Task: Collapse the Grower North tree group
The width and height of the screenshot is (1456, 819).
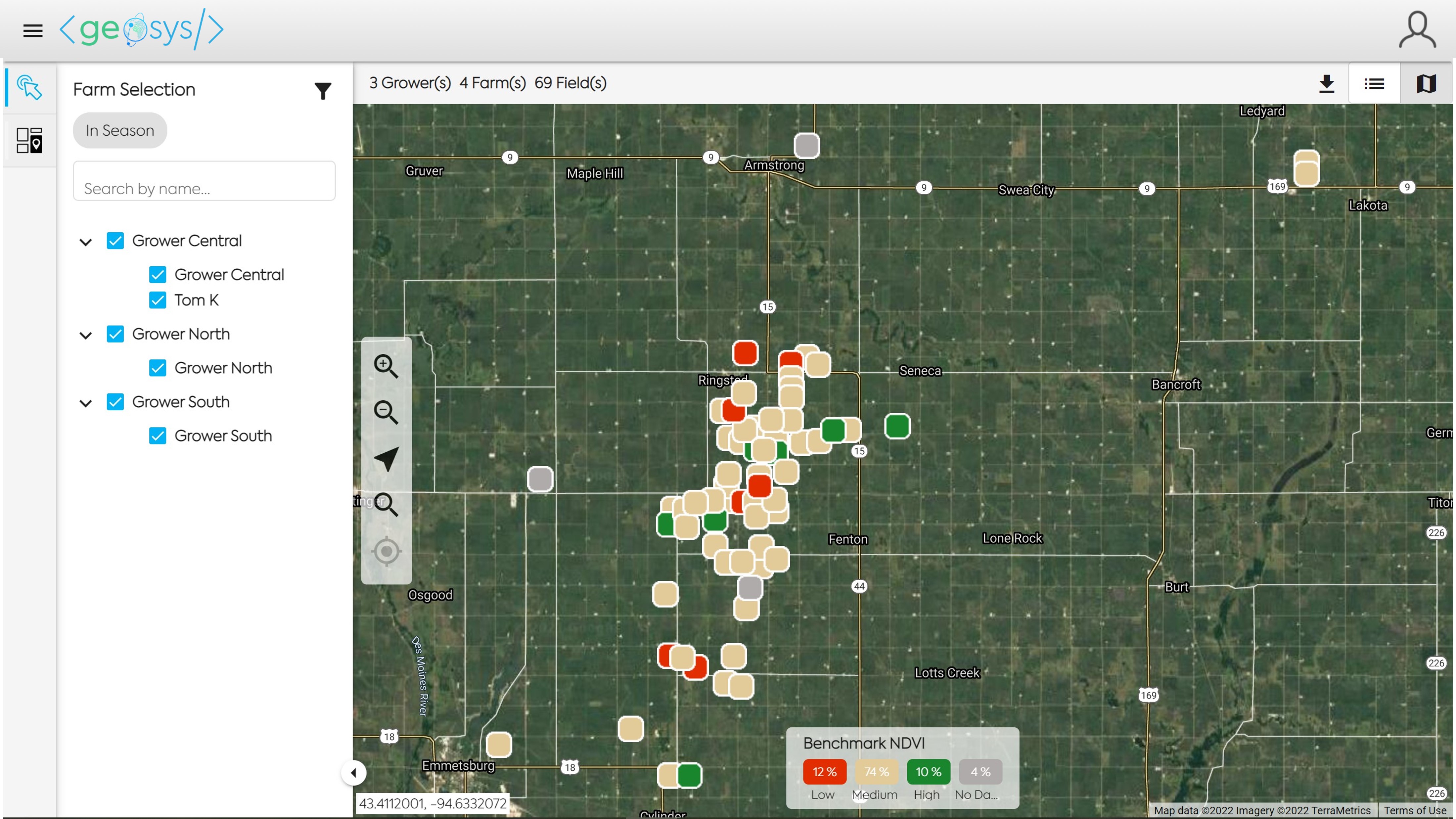Action: (x=86, y=335)
